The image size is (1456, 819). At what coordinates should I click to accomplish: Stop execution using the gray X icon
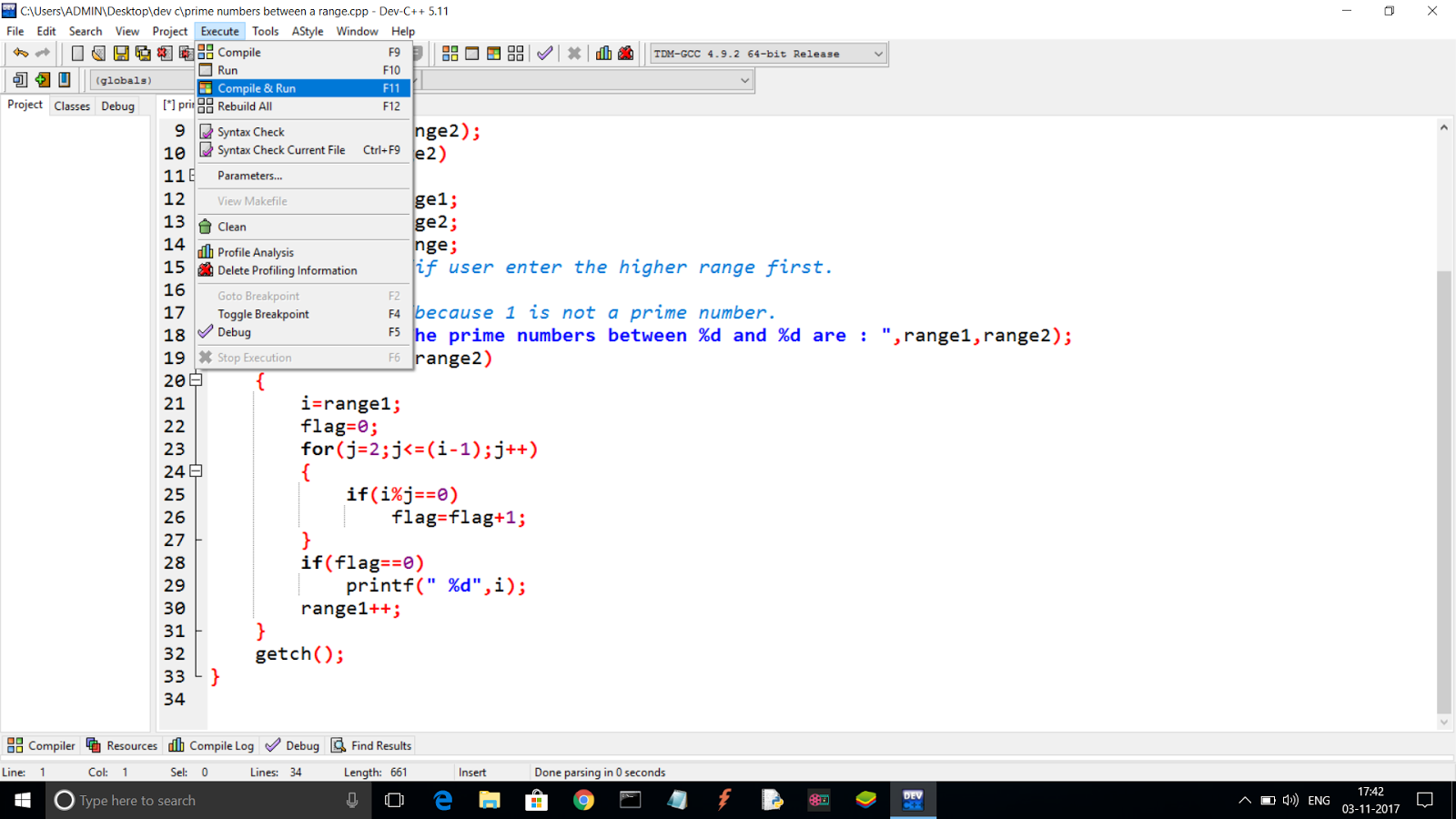pyautogui.click(x=574, y=53)
